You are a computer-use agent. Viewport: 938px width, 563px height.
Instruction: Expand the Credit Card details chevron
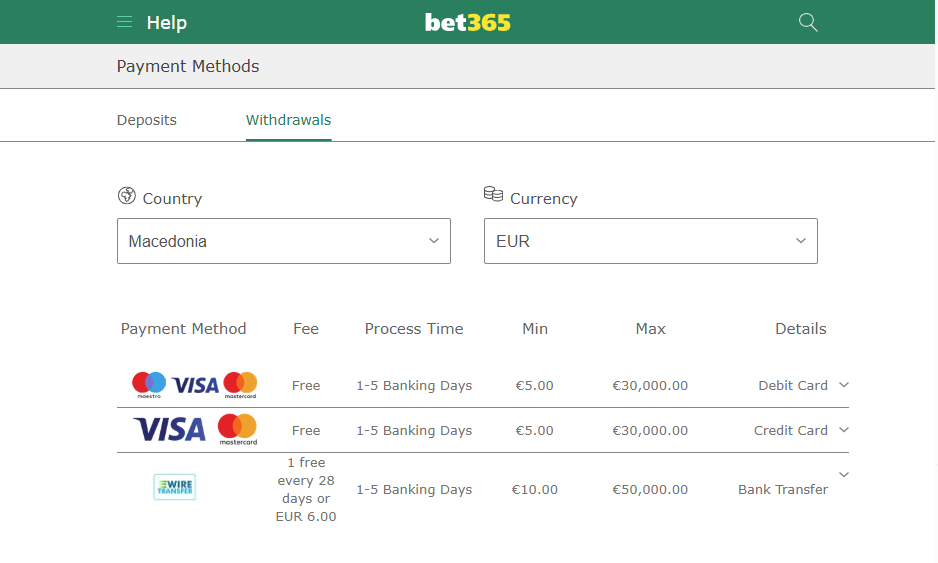point(844,430)
